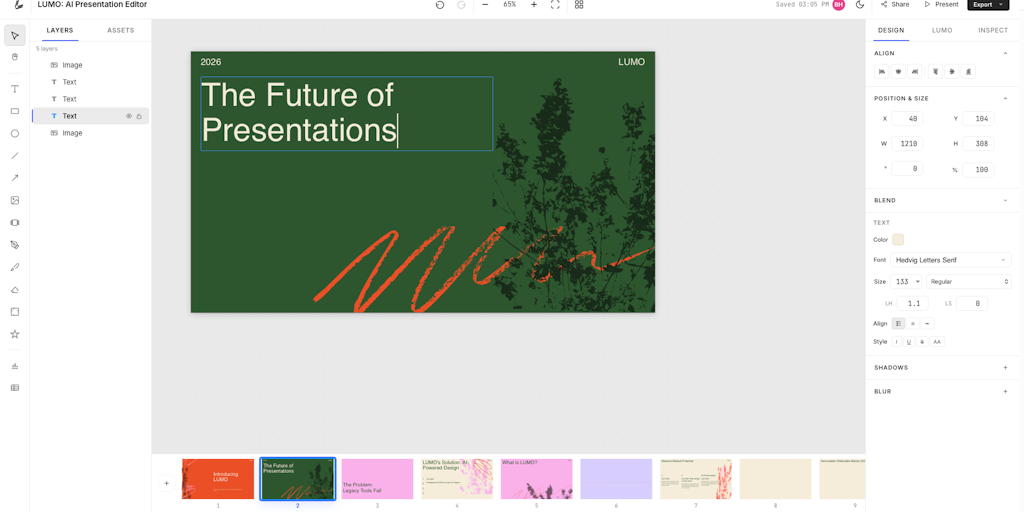Switch to the Layers tab

pos(60,30)
